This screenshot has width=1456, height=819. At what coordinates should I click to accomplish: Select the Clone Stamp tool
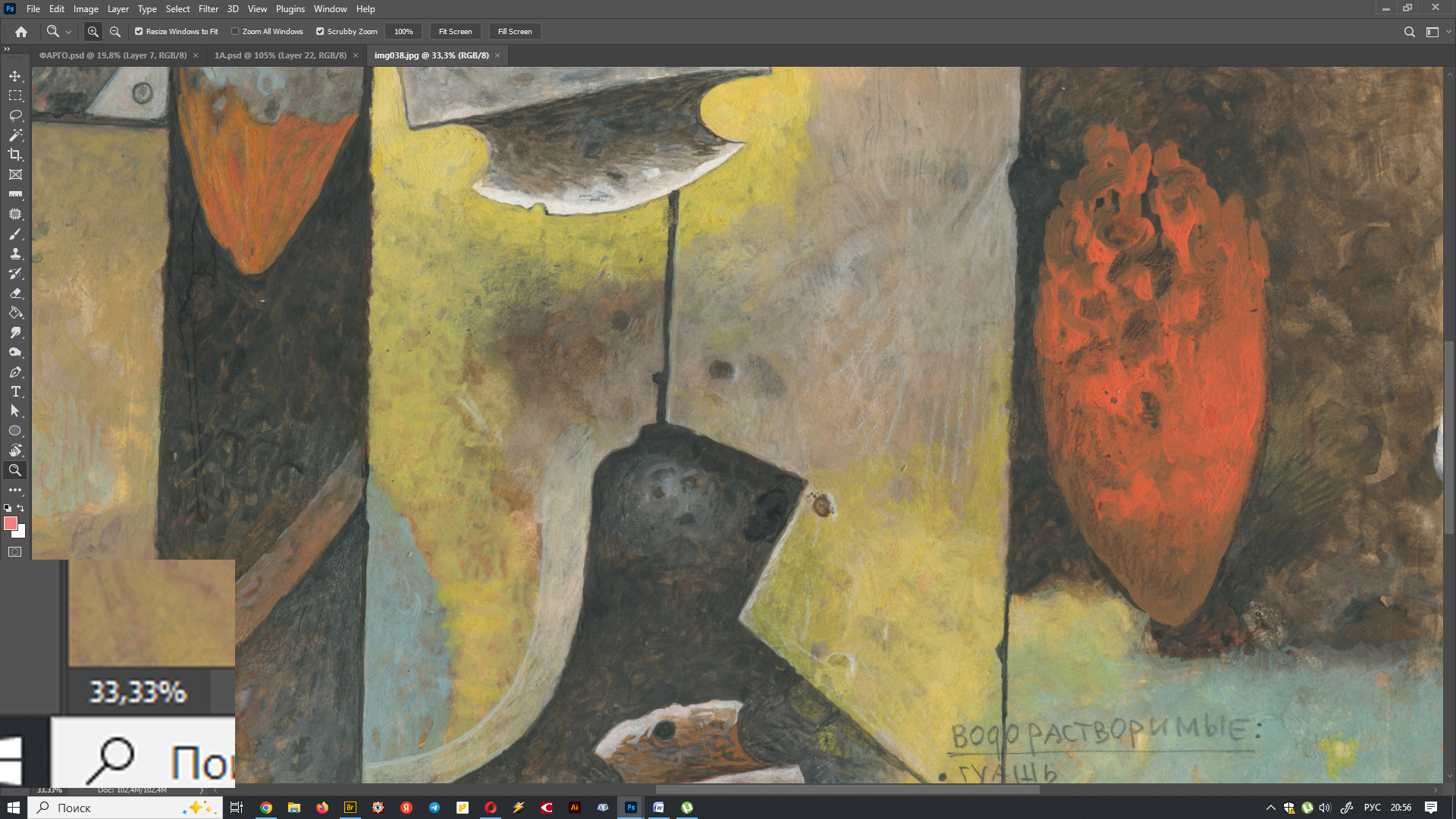15,254
